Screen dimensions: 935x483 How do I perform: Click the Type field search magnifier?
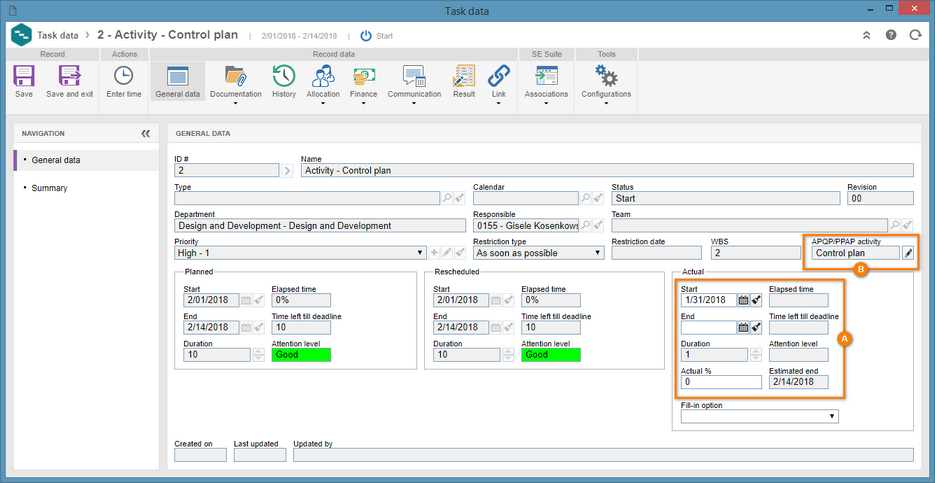(x=447, y=199)
